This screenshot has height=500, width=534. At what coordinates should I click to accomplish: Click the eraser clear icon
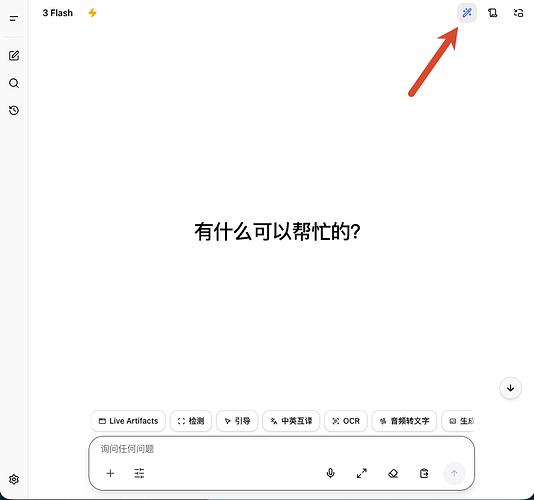tap(393, 473)
